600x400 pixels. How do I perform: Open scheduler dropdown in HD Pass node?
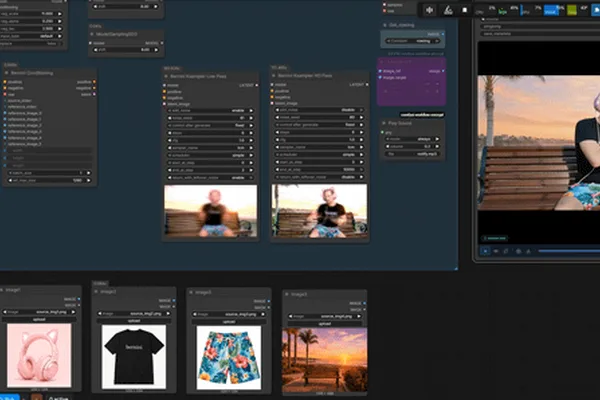[319, 155]
